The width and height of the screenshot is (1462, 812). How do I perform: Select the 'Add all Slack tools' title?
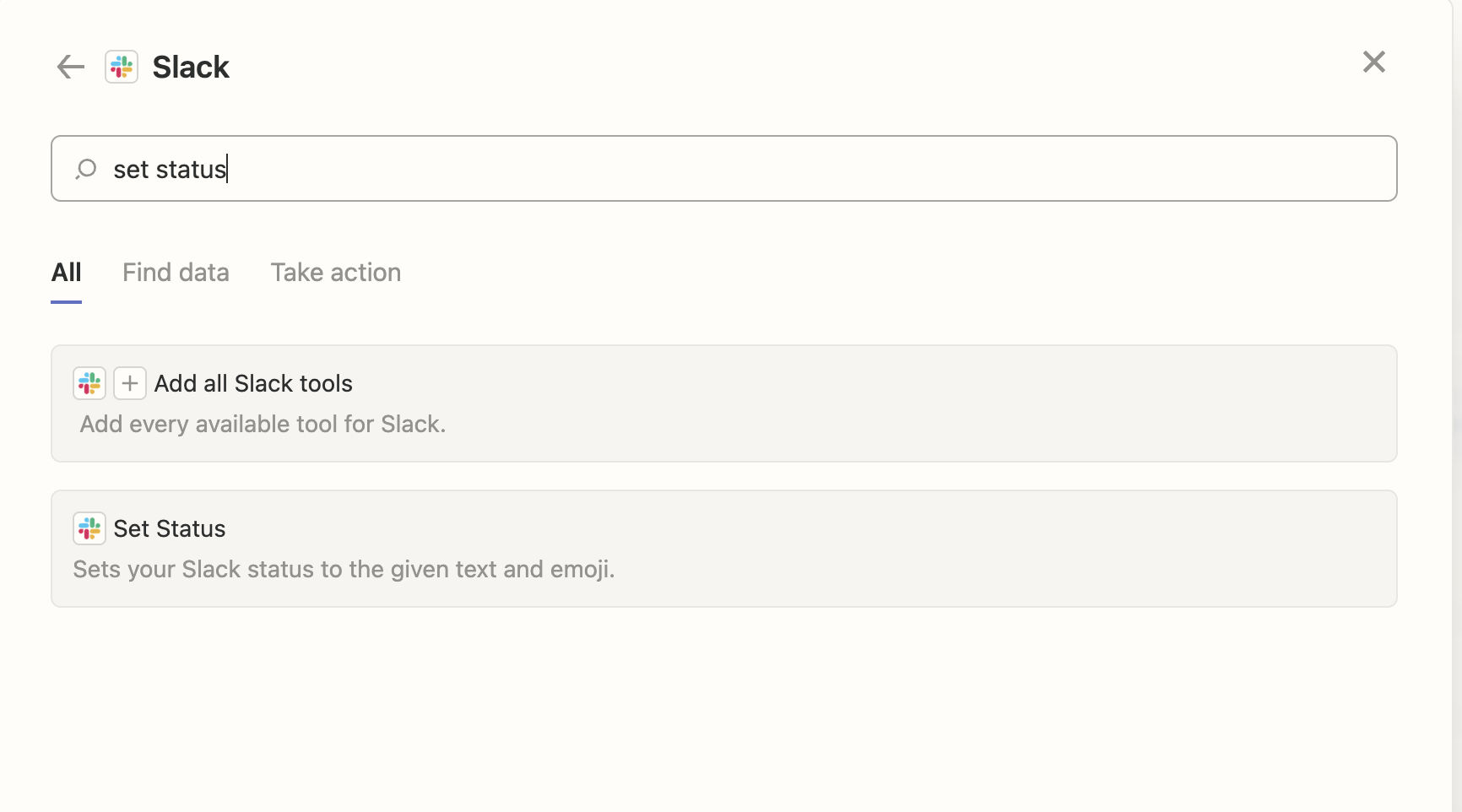253,383
